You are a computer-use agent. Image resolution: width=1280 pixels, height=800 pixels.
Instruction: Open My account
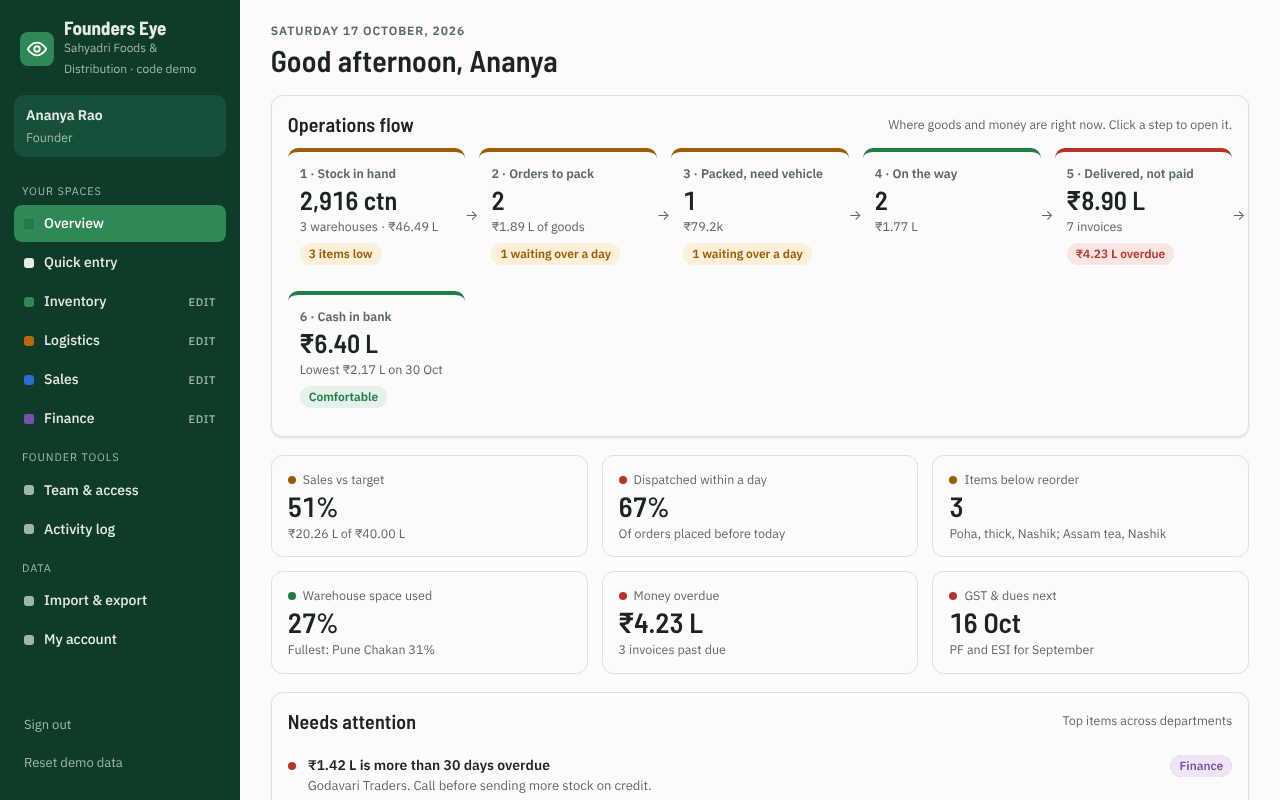(120, 639)
